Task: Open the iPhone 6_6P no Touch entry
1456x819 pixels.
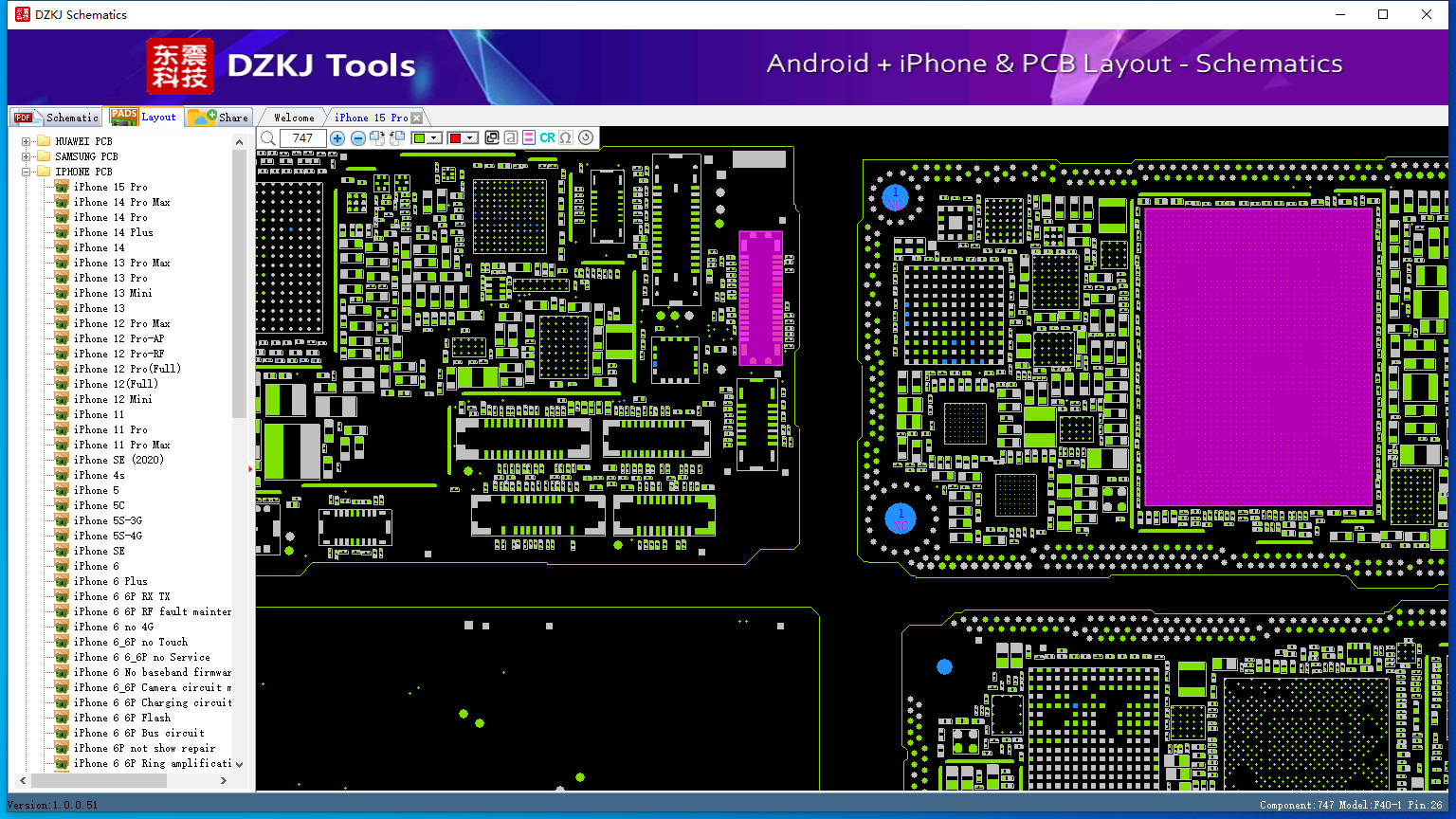Action: click(x=131, y=642)
